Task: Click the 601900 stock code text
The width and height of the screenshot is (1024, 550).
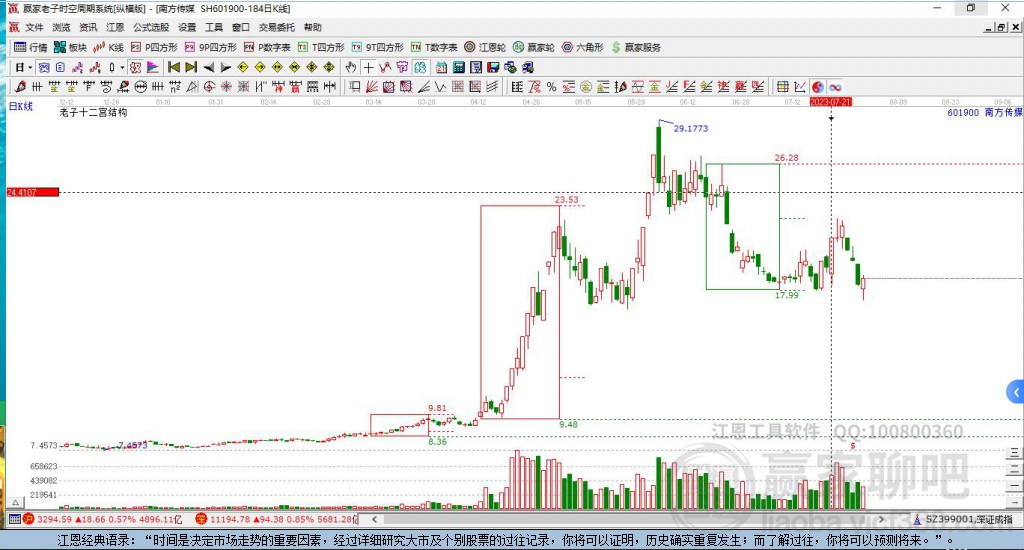Action: 963,112
